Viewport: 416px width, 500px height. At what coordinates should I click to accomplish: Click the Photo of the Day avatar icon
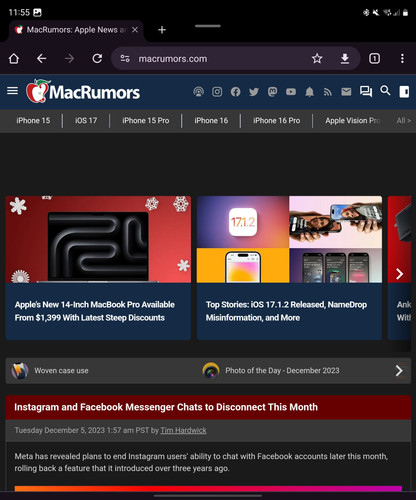(211, 371)
